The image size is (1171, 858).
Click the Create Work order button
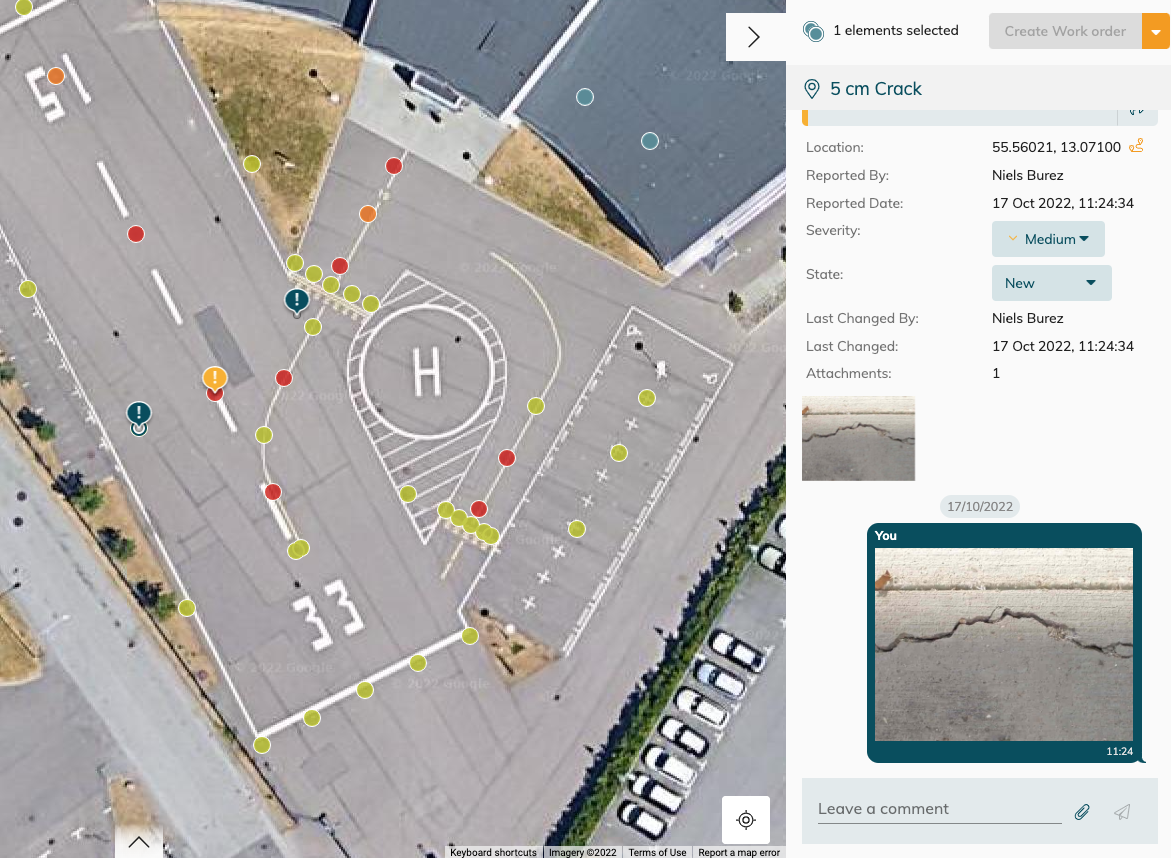pyautogui.click(x=1064, y=31)
